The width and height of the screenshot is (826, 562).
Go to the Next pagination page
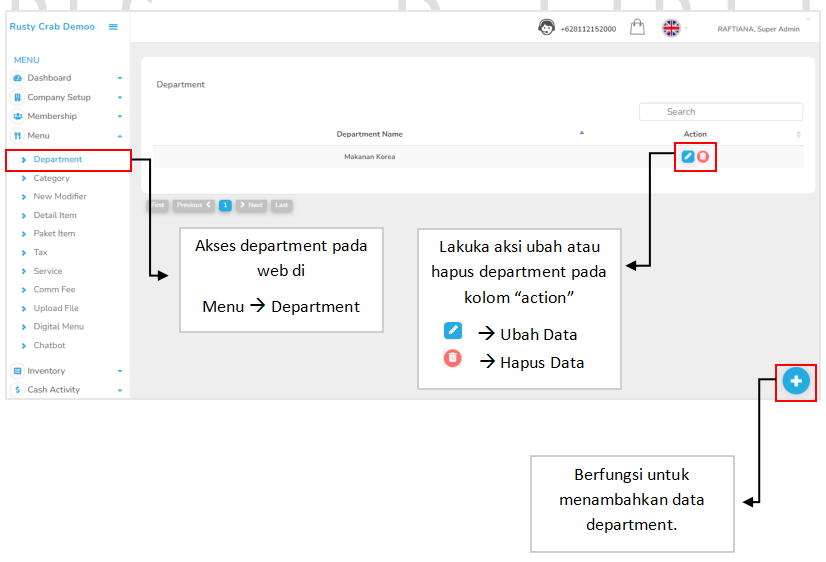point(252,205)
